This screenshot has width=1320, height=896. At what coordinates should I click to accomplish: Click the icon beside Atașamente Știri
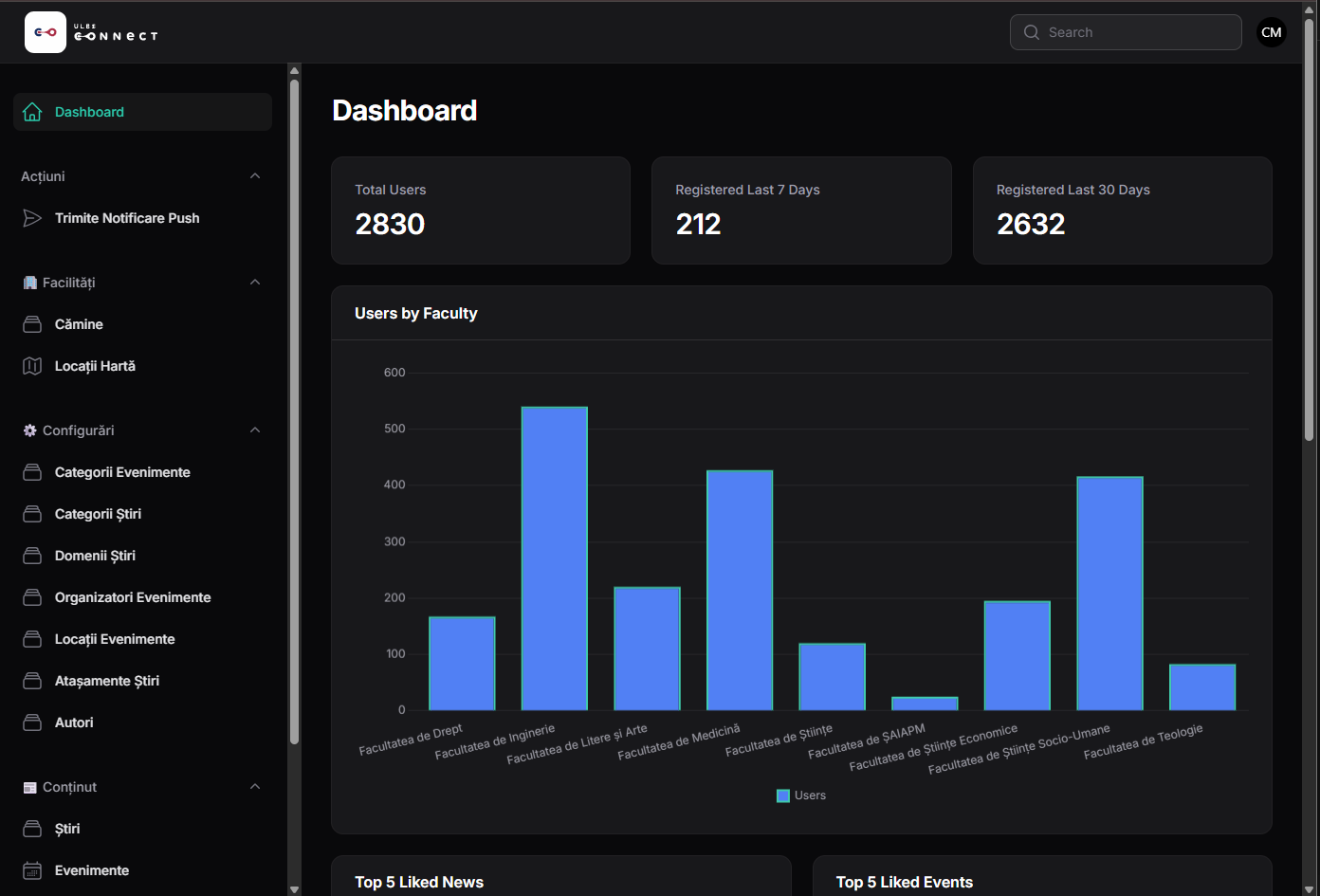32,681
